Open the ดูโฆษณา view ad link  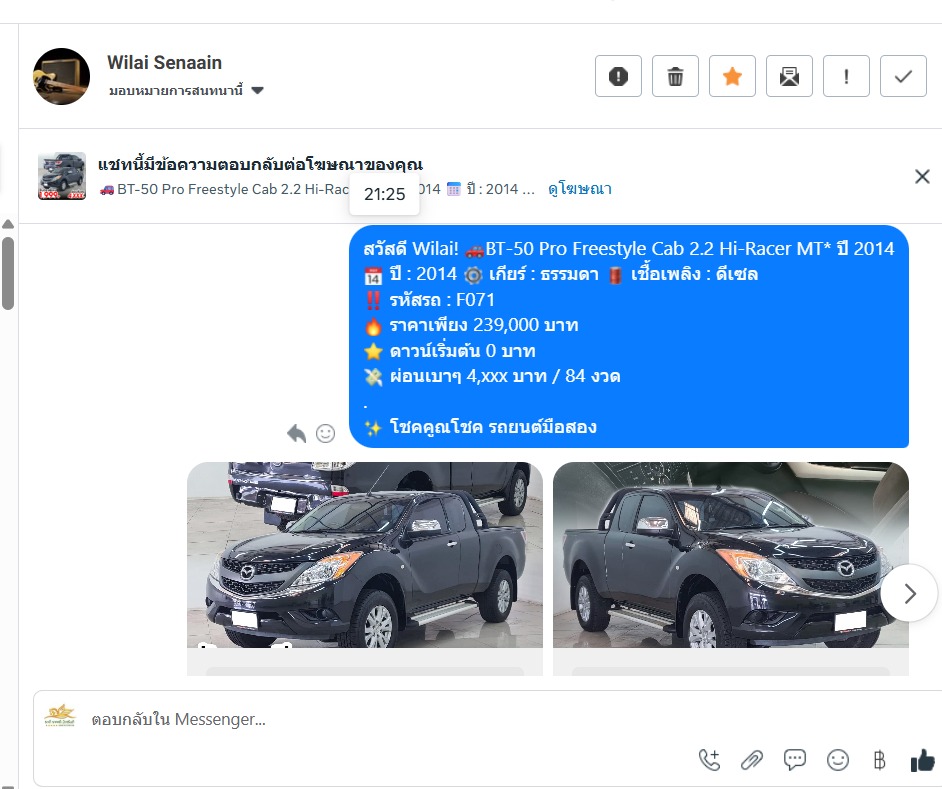tap(580, 189)
